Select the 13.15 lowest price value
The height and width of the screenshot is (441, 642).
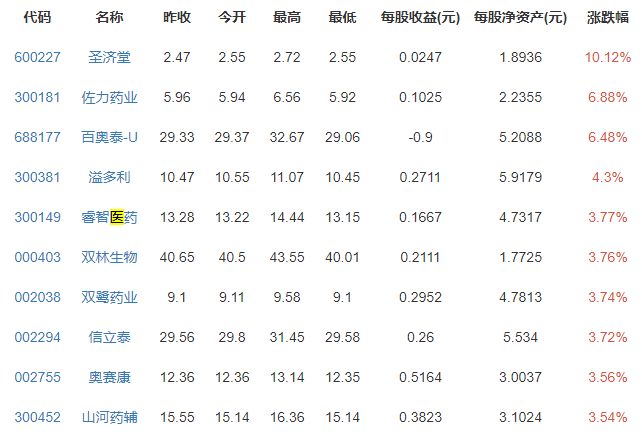point(342,217)
